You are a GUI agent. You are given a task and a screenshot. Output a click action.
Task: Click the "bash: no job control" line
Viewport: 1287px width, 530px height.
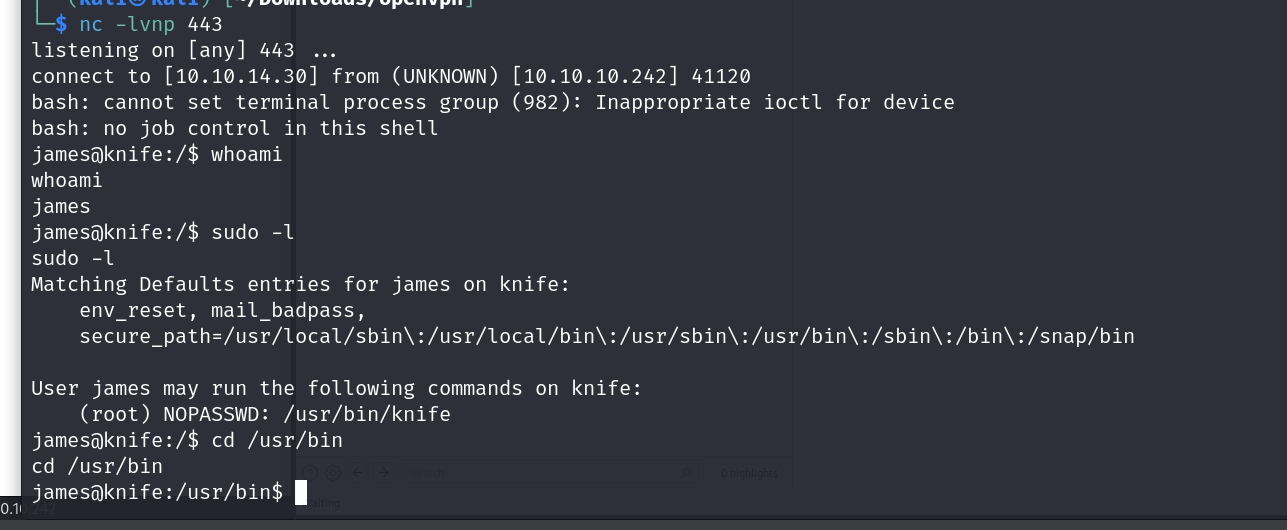[x=235, y=128]
